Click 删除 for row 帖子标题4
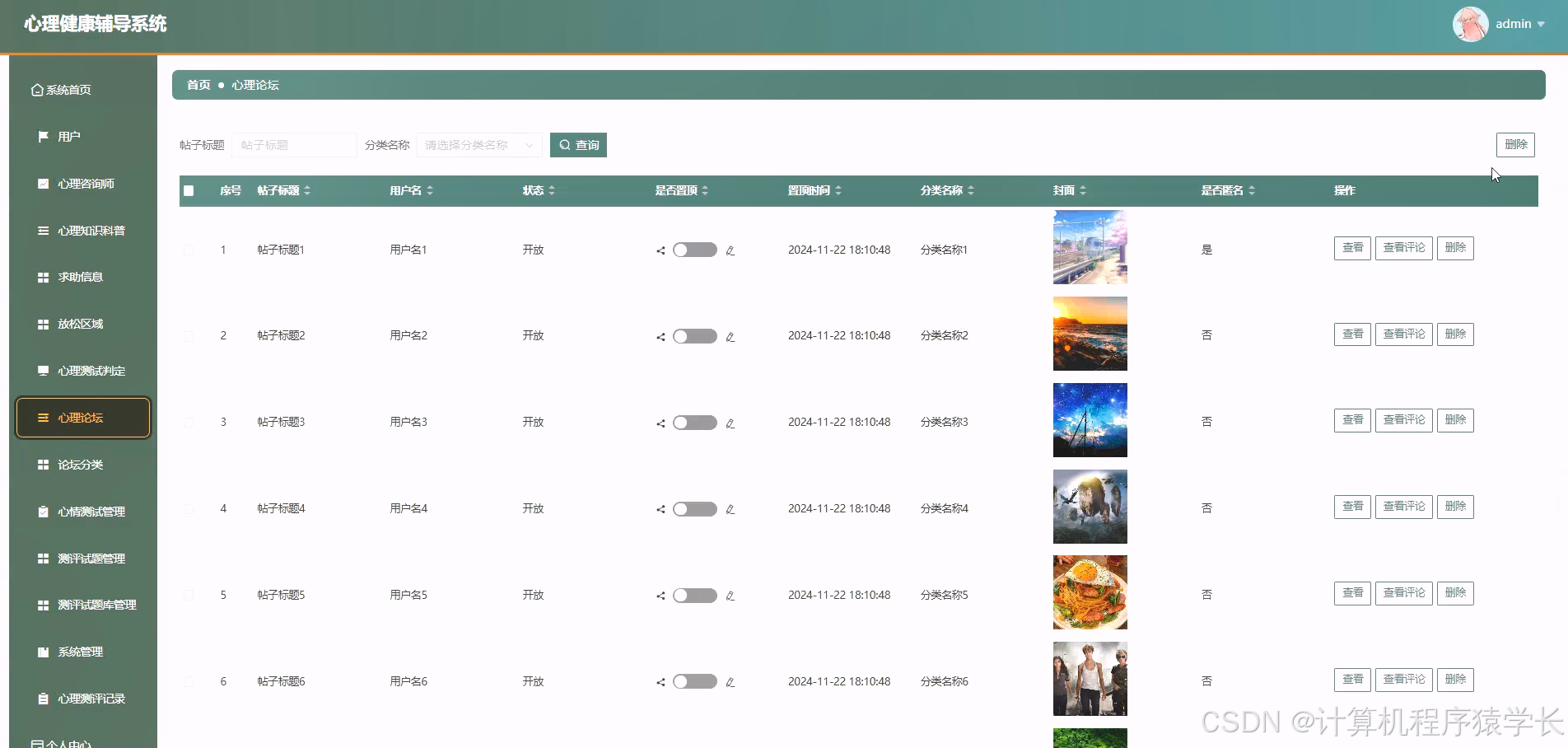Image resolution: width=1568 pixels, height=748 pixels. point(1455,507)
